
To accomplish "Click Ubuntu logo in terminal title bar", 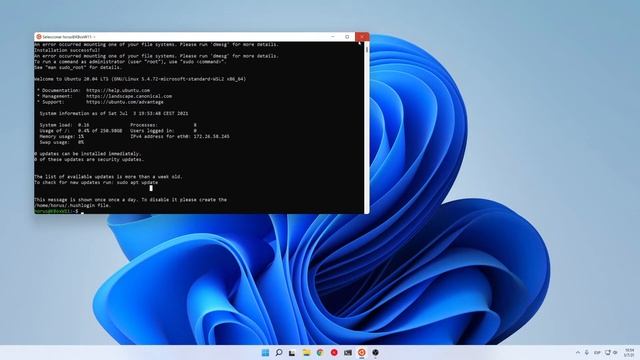I will pyautogui.click(x=39, y=37).
